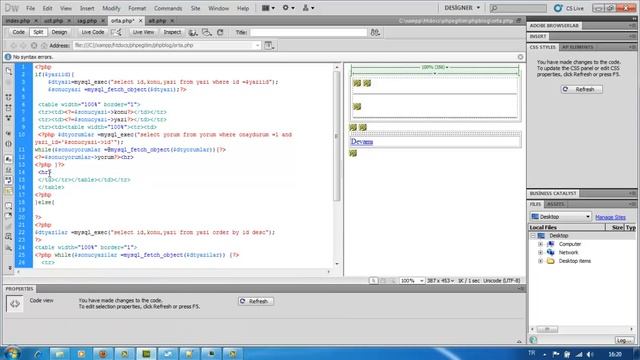Click the Log button in Files panel
This screenshot has height=360, width=640.
click(624, 340)
